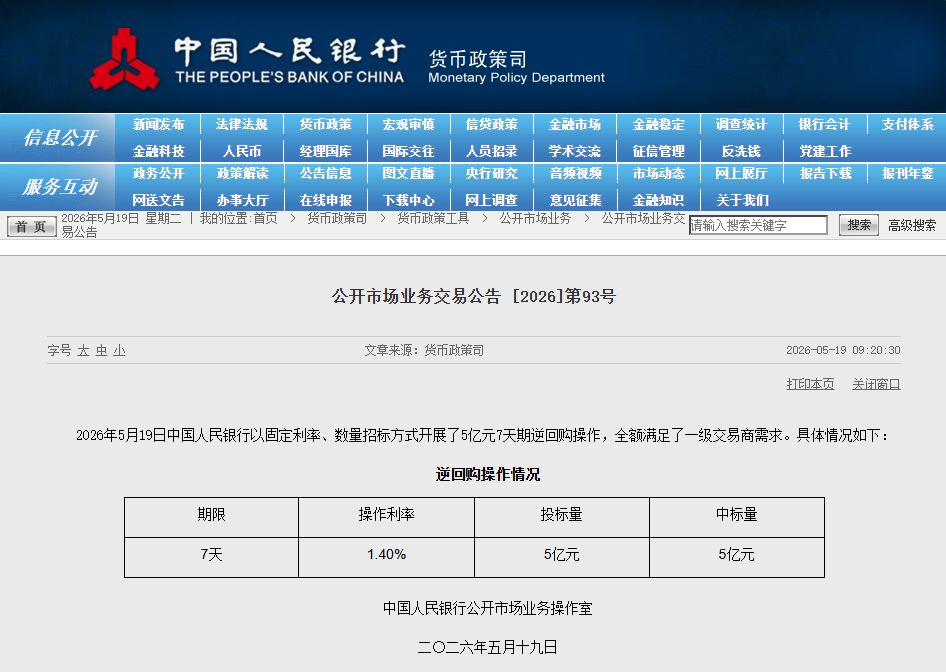The height and width of the screenshot is (672, 946).
Task: Open 经理国库 menu item
Action: pyautogui.click(x=325, y=151)
